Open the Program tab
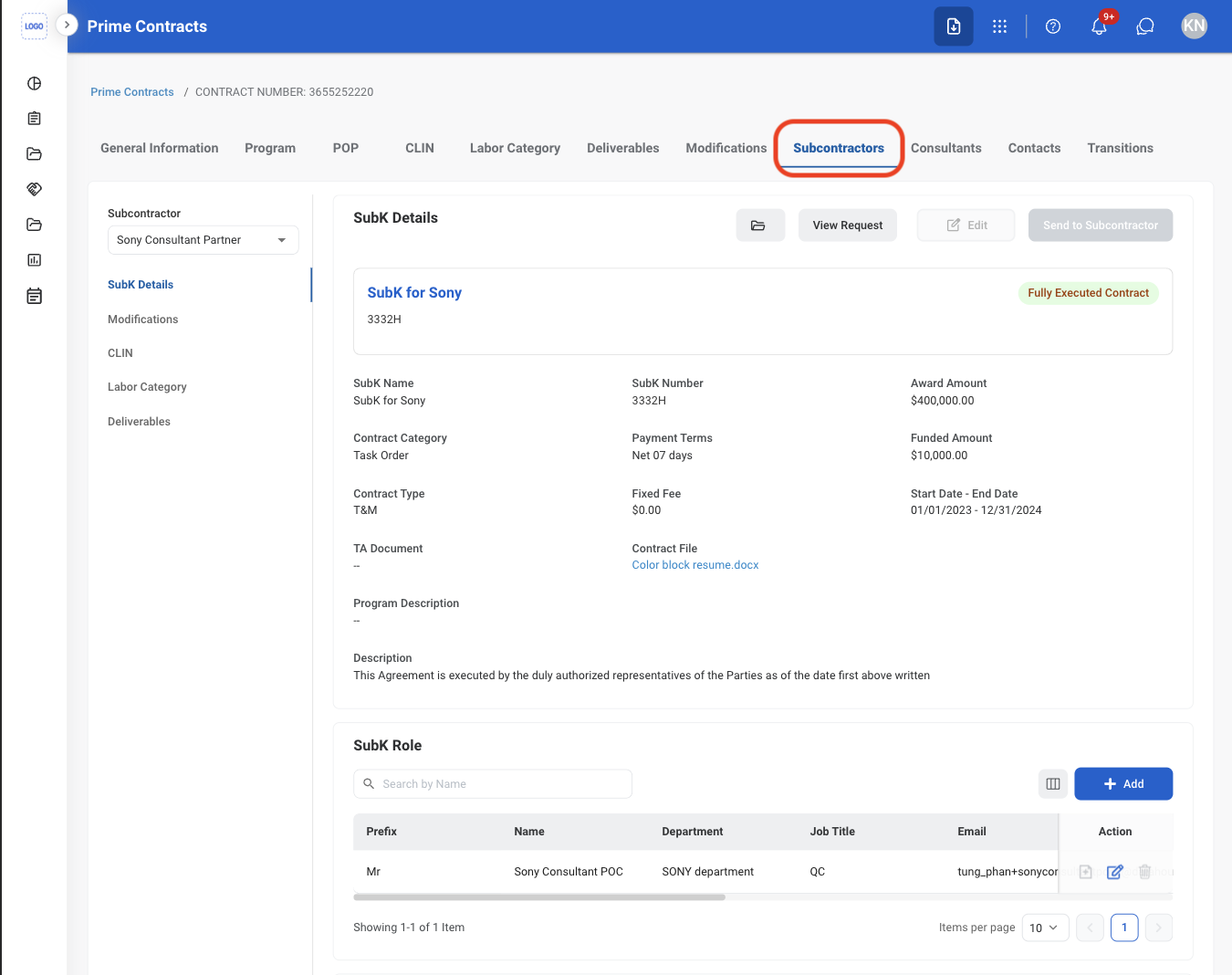 [x=270, y=148]
